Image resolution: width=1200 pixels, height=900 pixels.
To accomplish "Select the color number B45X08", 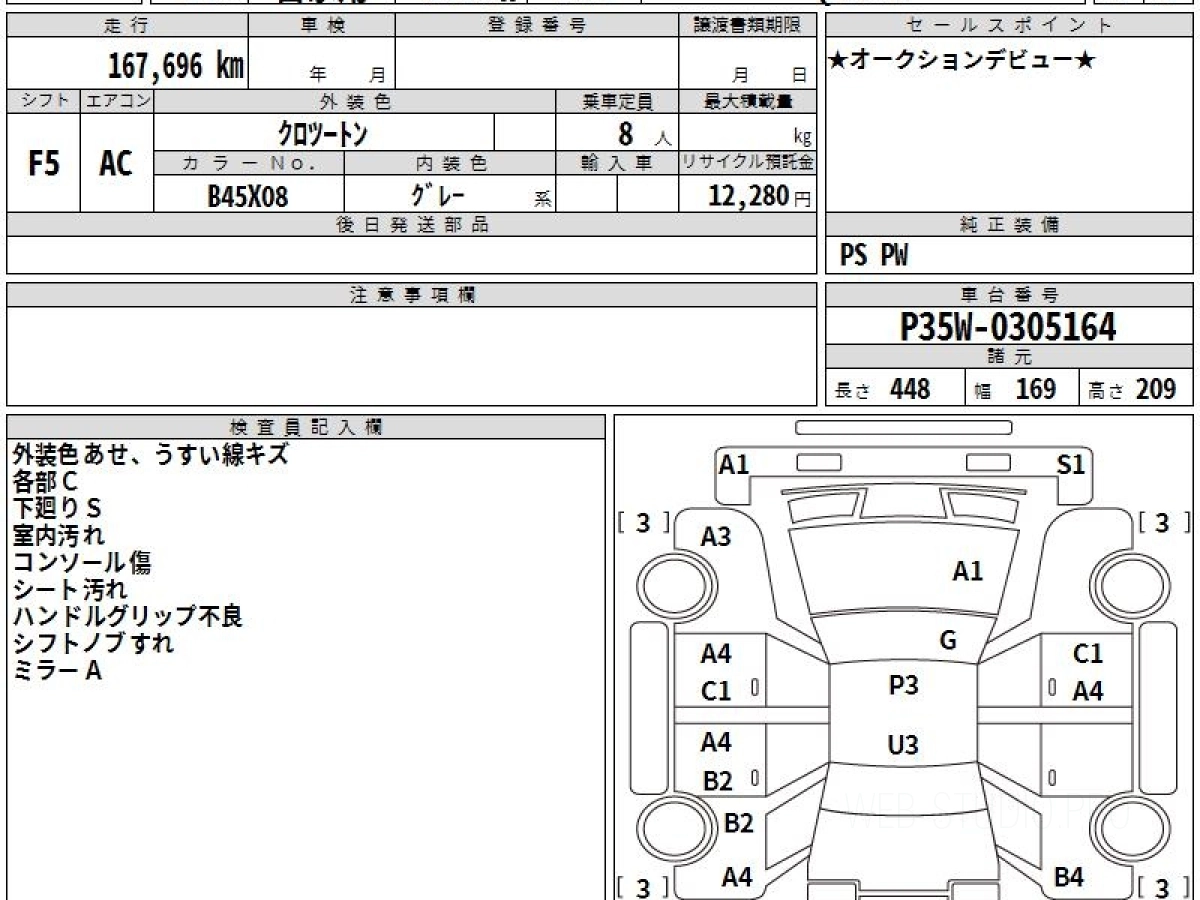I will [247, 197].
